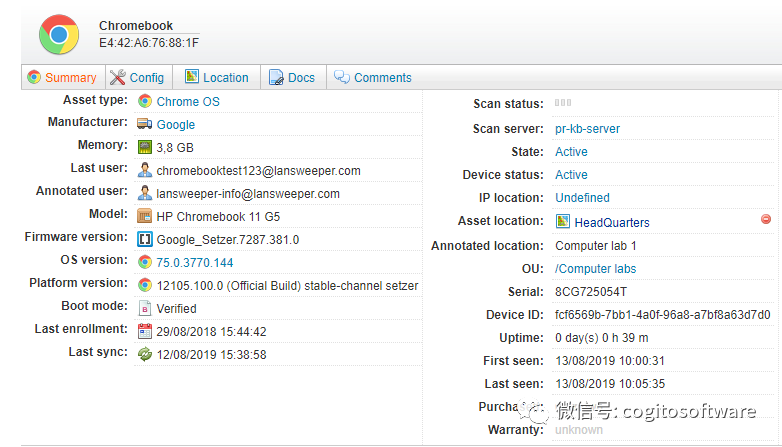The width and height of the screenshot is (782, 447).
Task: Open OS version 75.0.3770.144 link
Action: (195, 263)
